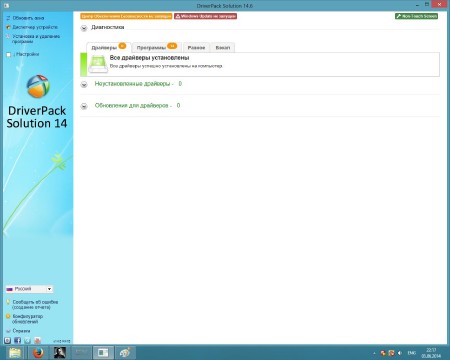This screenshot has width=450, height=360.
Task: Click the ENG input language indicator
Action: coord(411,353)
